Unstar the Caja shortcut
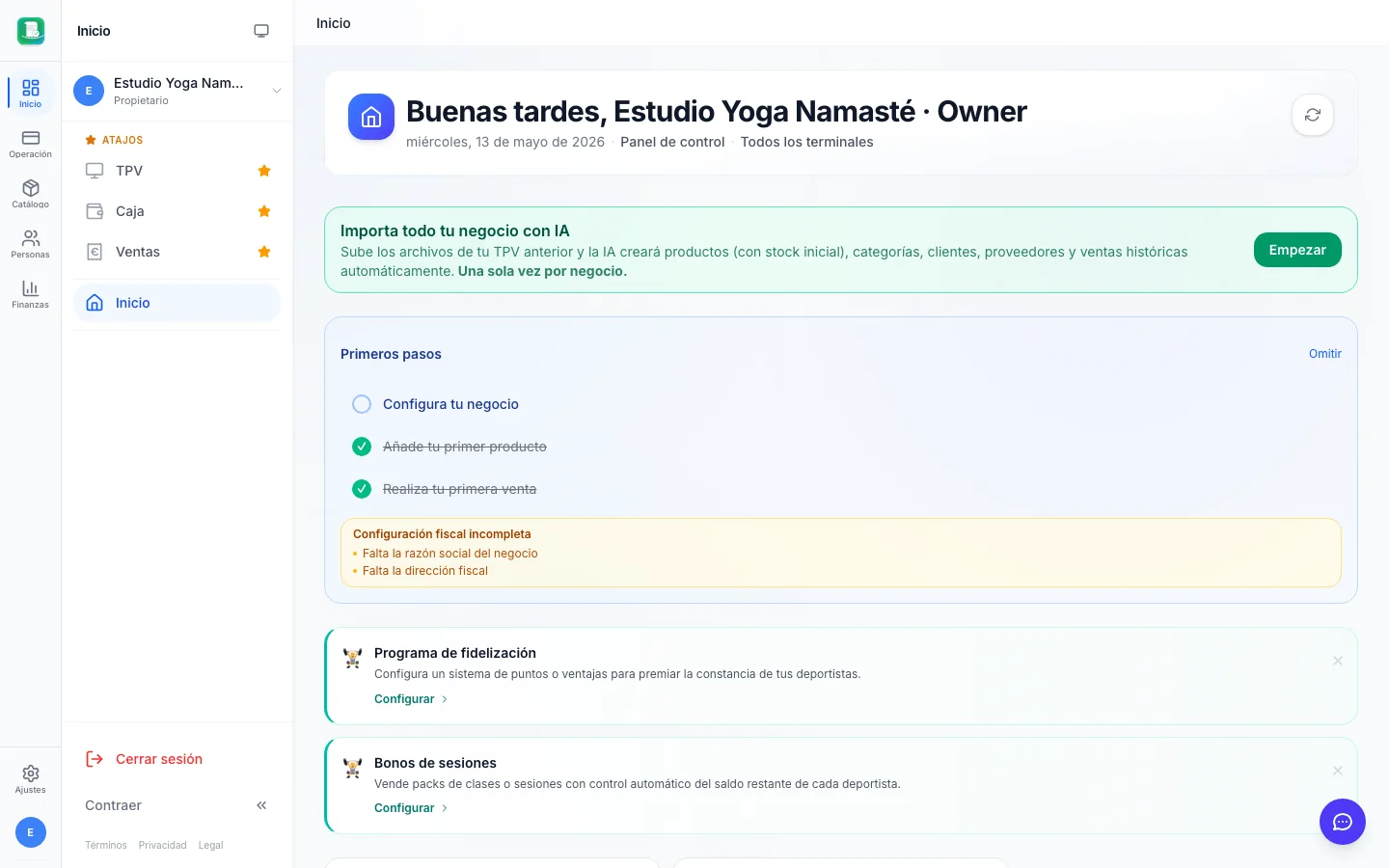Image resolution: width=1389 pixels, height=868 pixels. [x=264, y=211]
